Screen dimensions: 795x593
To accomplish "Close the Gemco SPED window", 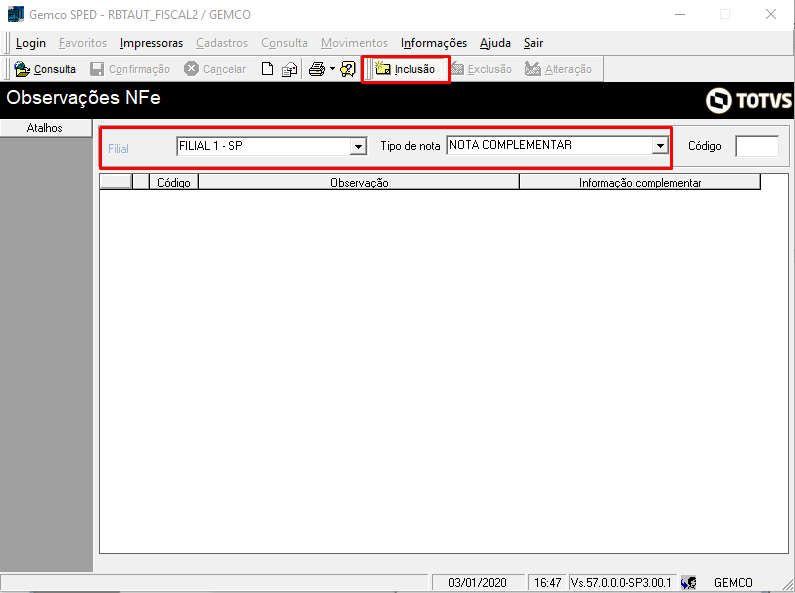I will (771, 14).
